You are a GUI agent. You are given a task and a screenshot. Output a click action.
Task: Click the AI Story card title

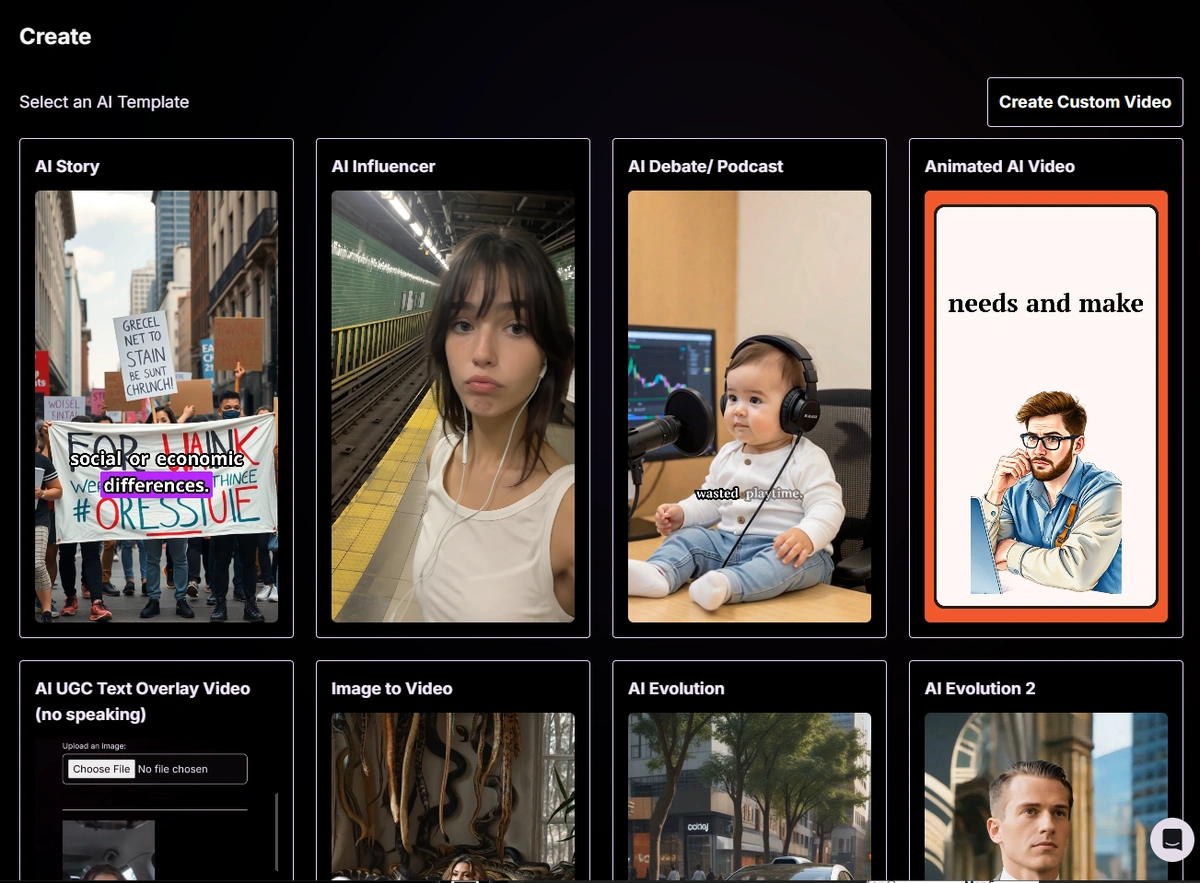point(67,166)
